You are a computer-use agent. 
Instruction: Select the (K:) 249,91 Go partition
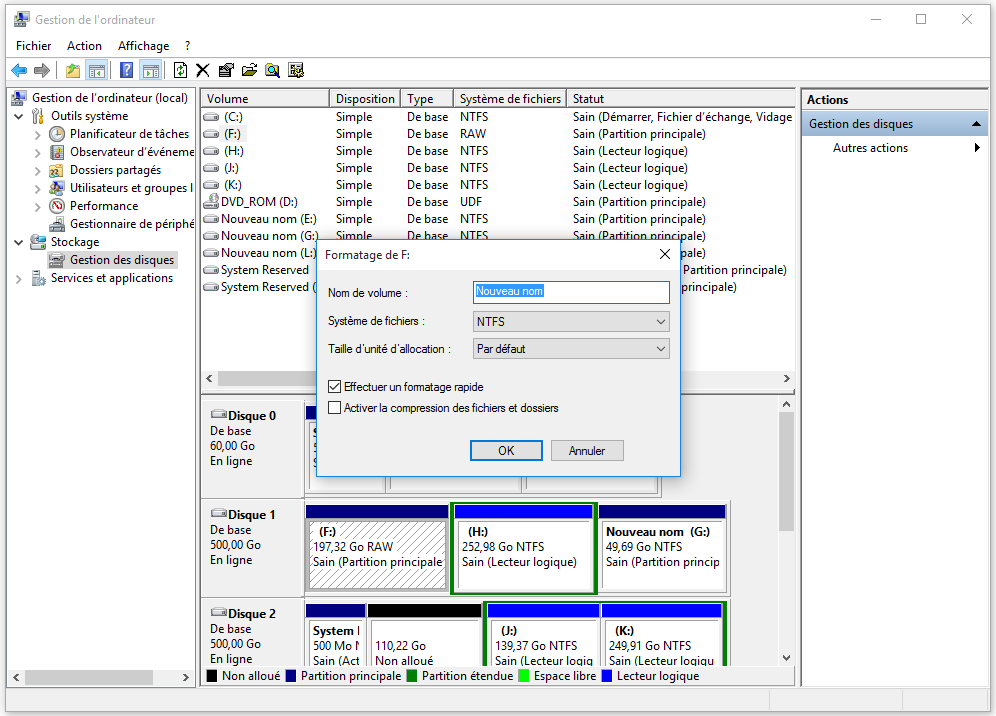click(x=661, y=635)
